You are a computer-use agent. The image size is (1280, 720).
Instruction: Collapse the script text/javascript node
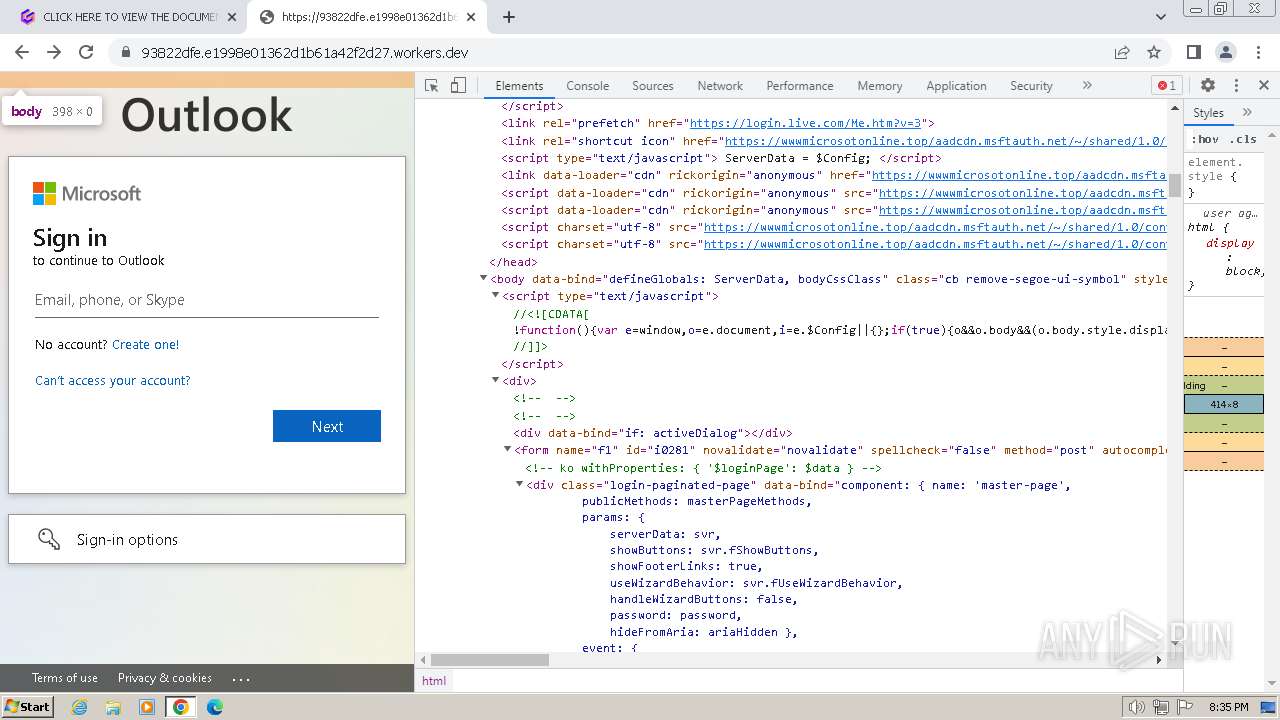pyautogui.click(x=496, y=295)
